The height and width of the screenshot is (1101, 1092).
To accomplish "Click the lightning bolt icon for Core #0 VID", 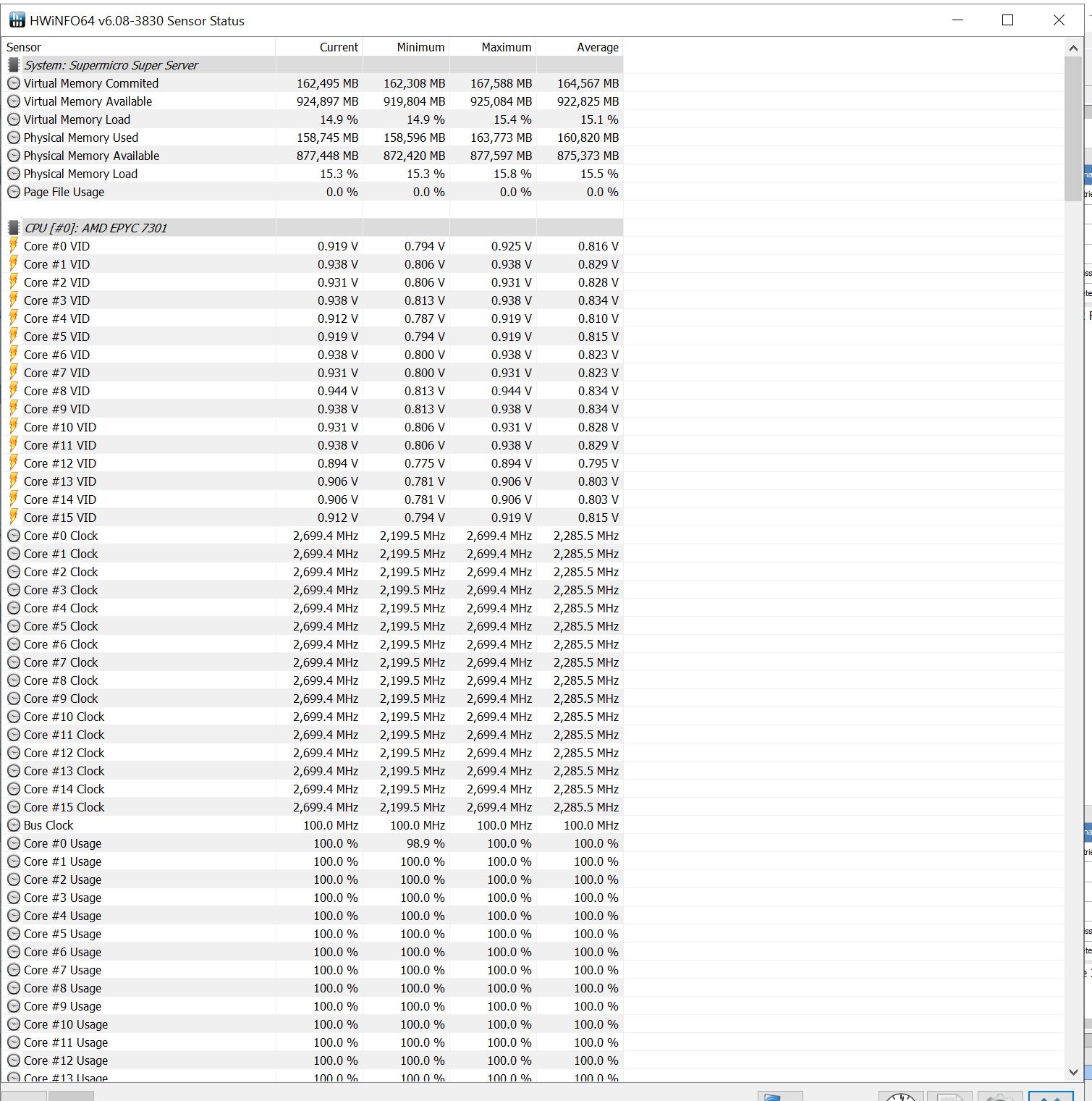I will coord(14,245).
